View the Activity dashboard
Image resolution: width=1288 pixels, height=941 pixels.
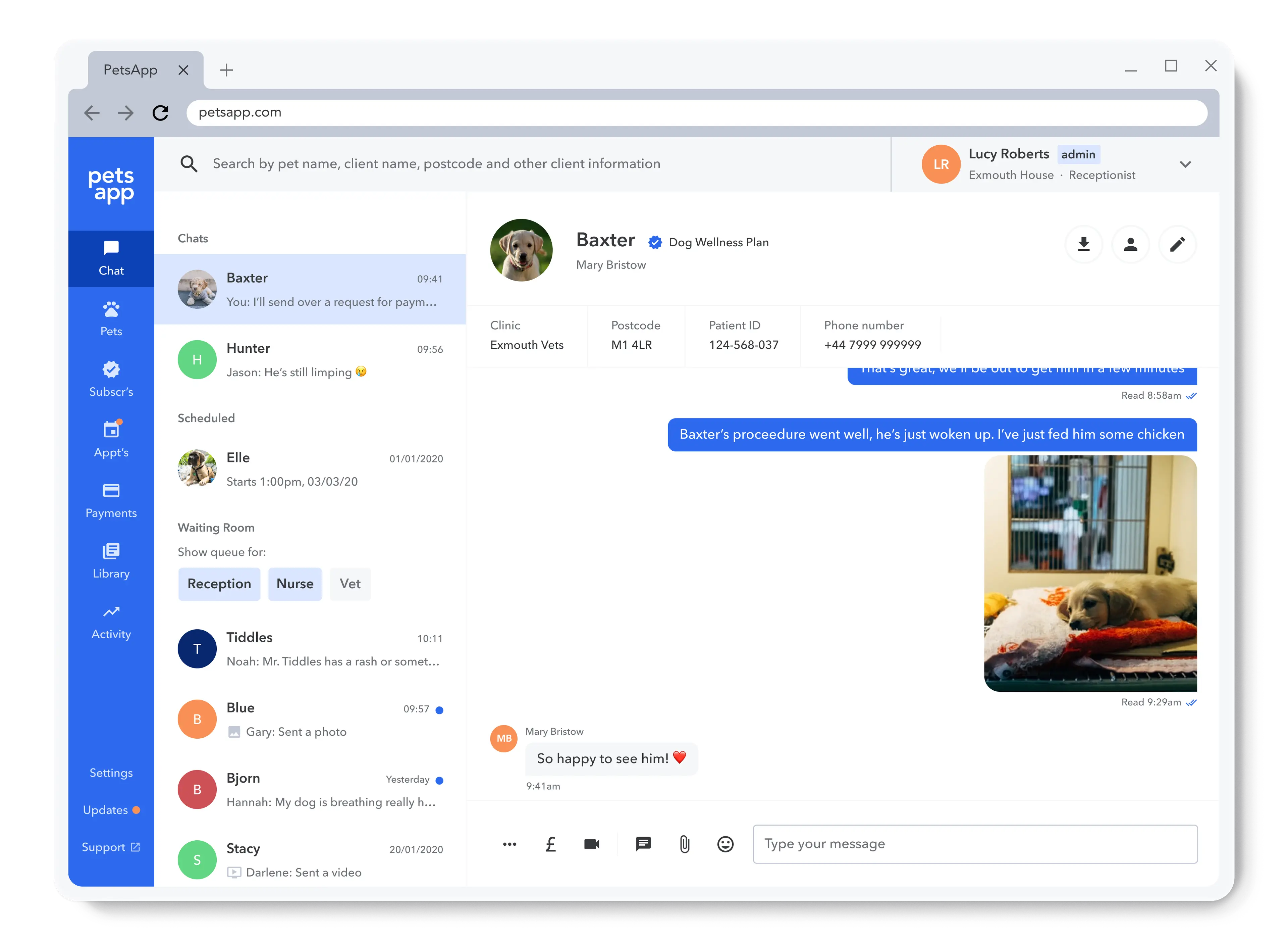pos(111,621)
